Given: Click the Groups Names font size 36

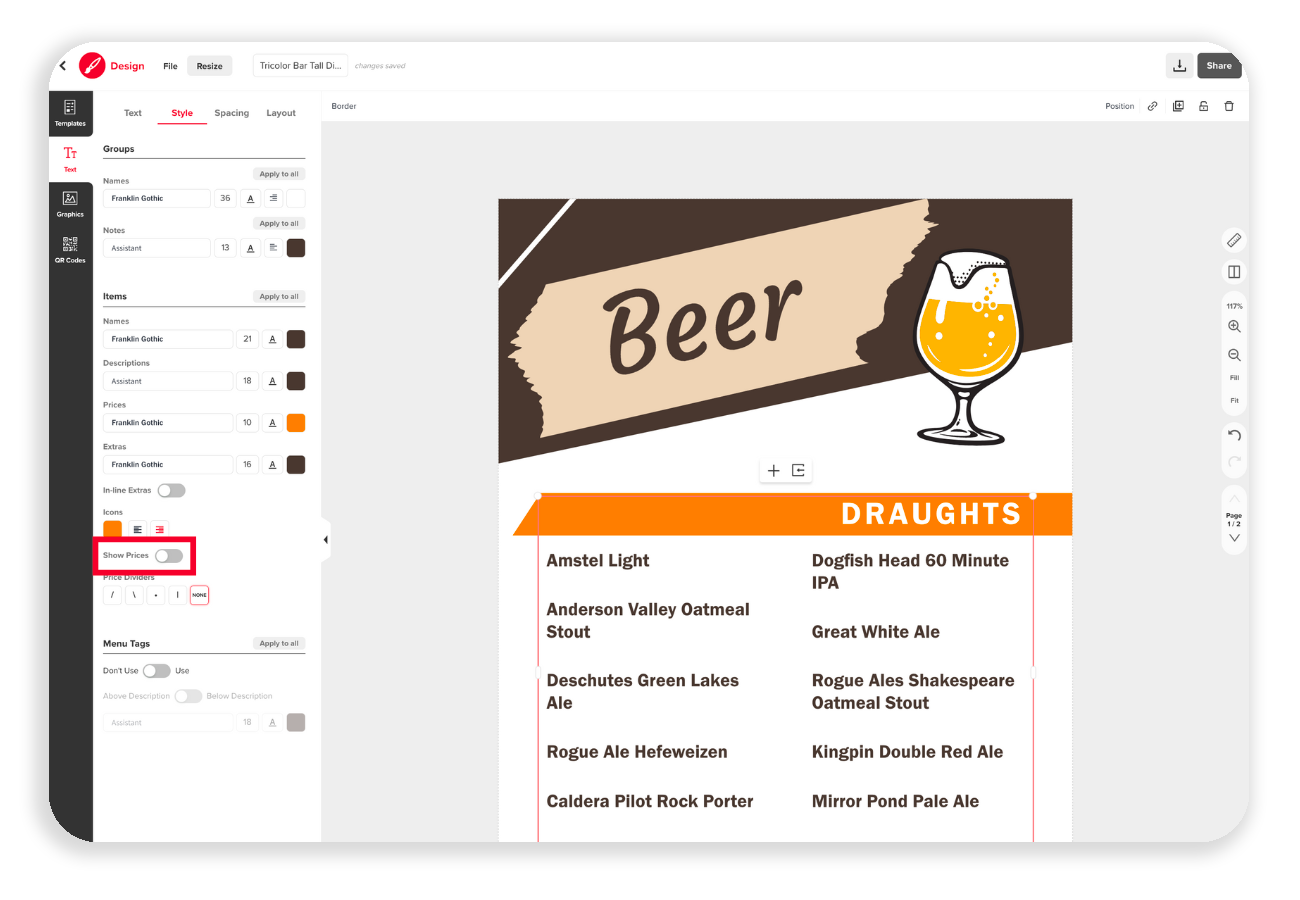Looking at the screenshot, I should coord(226,198).
